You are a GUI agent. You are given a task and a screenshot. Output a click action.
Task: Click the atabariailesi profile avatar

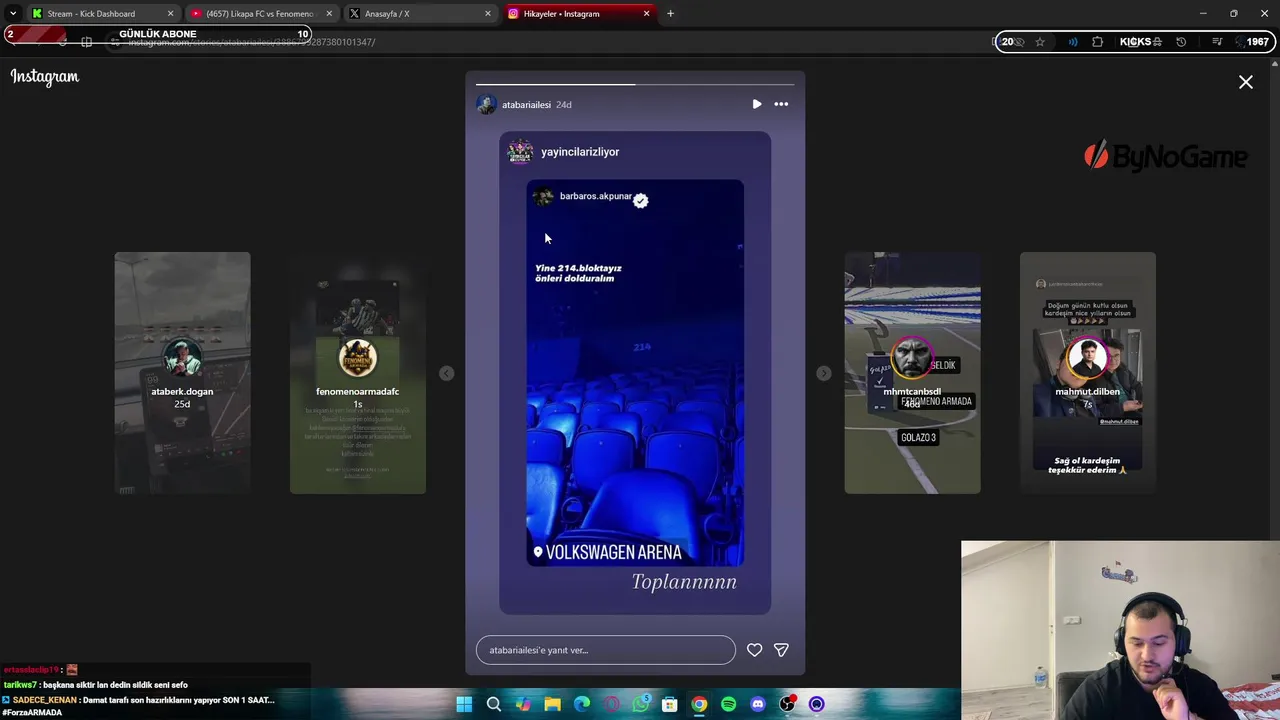tap(486, 104)
